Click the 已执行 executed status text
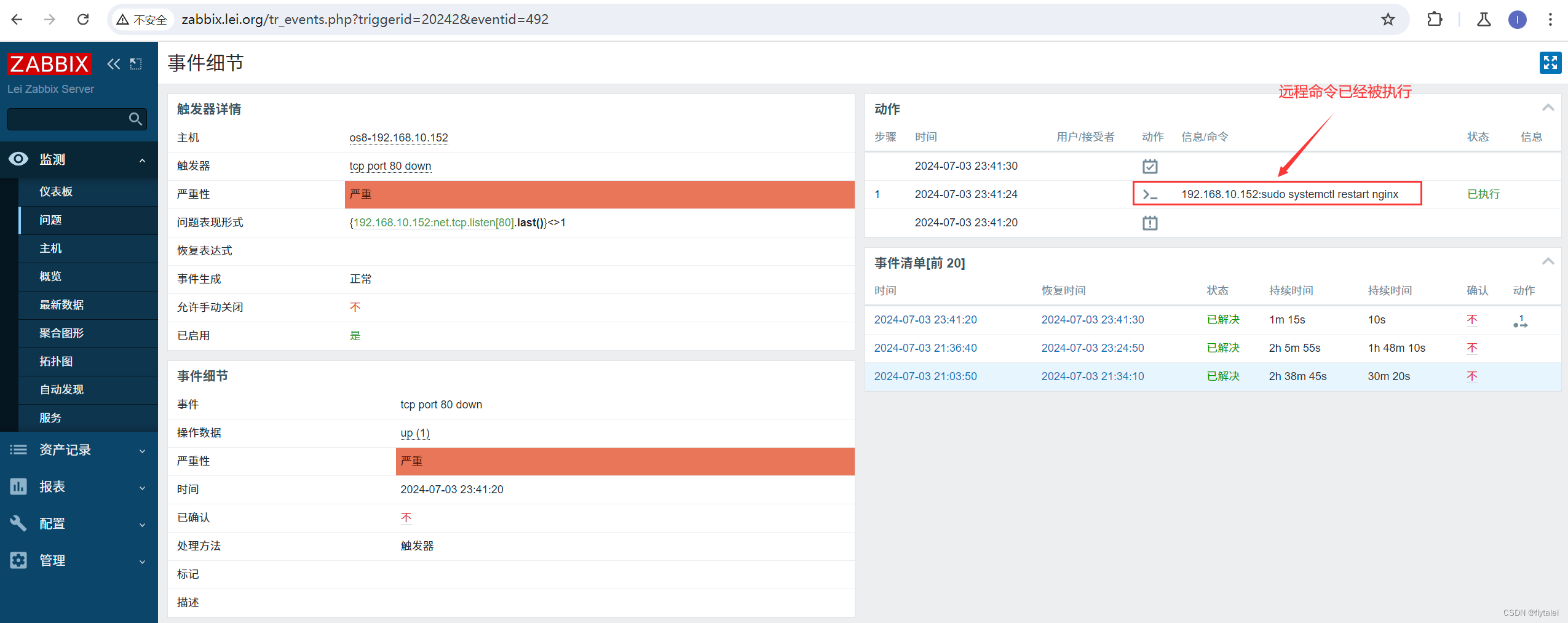1568x623 pixels. point(1483,194)
